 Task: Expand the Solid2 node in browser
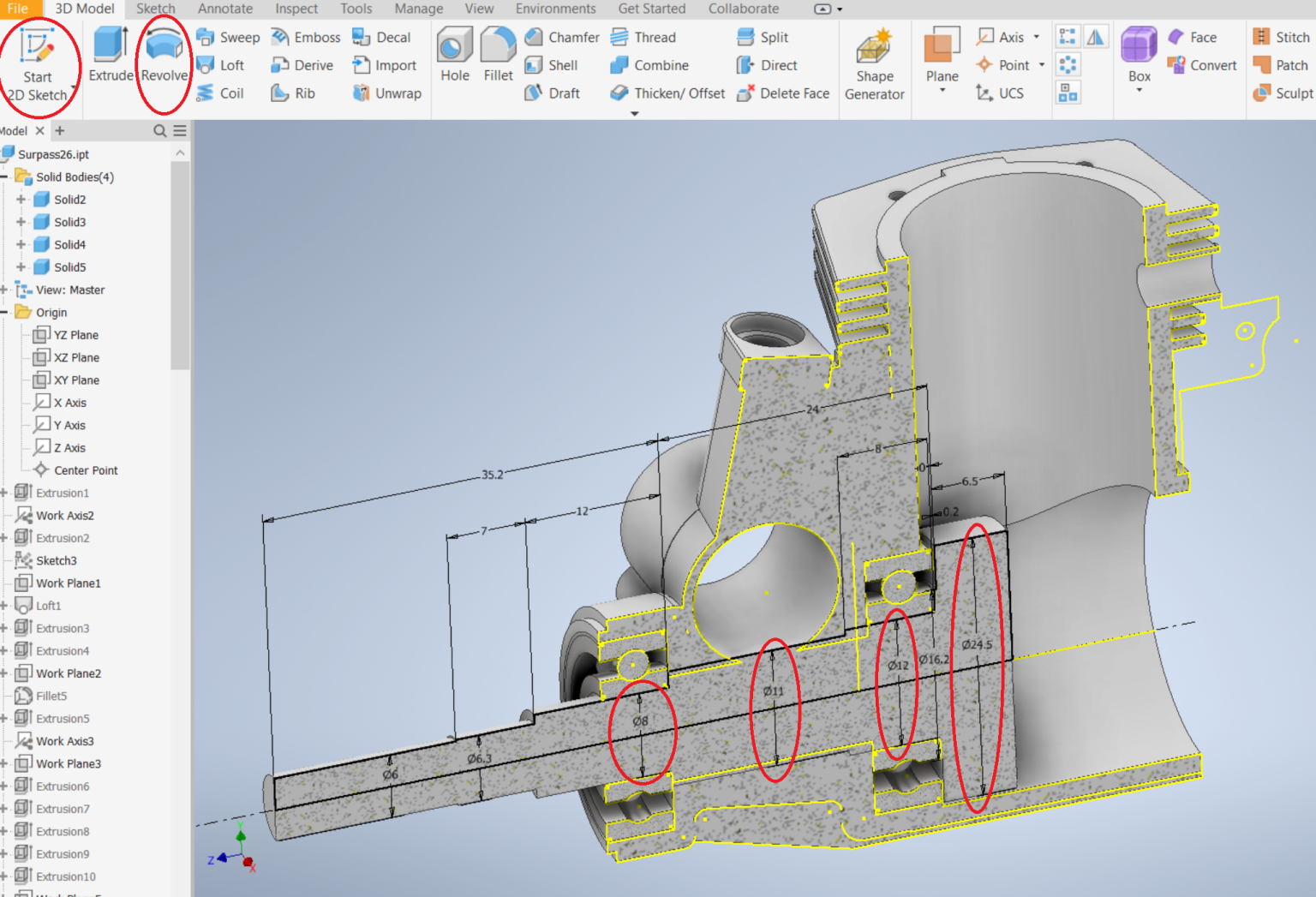20,199
